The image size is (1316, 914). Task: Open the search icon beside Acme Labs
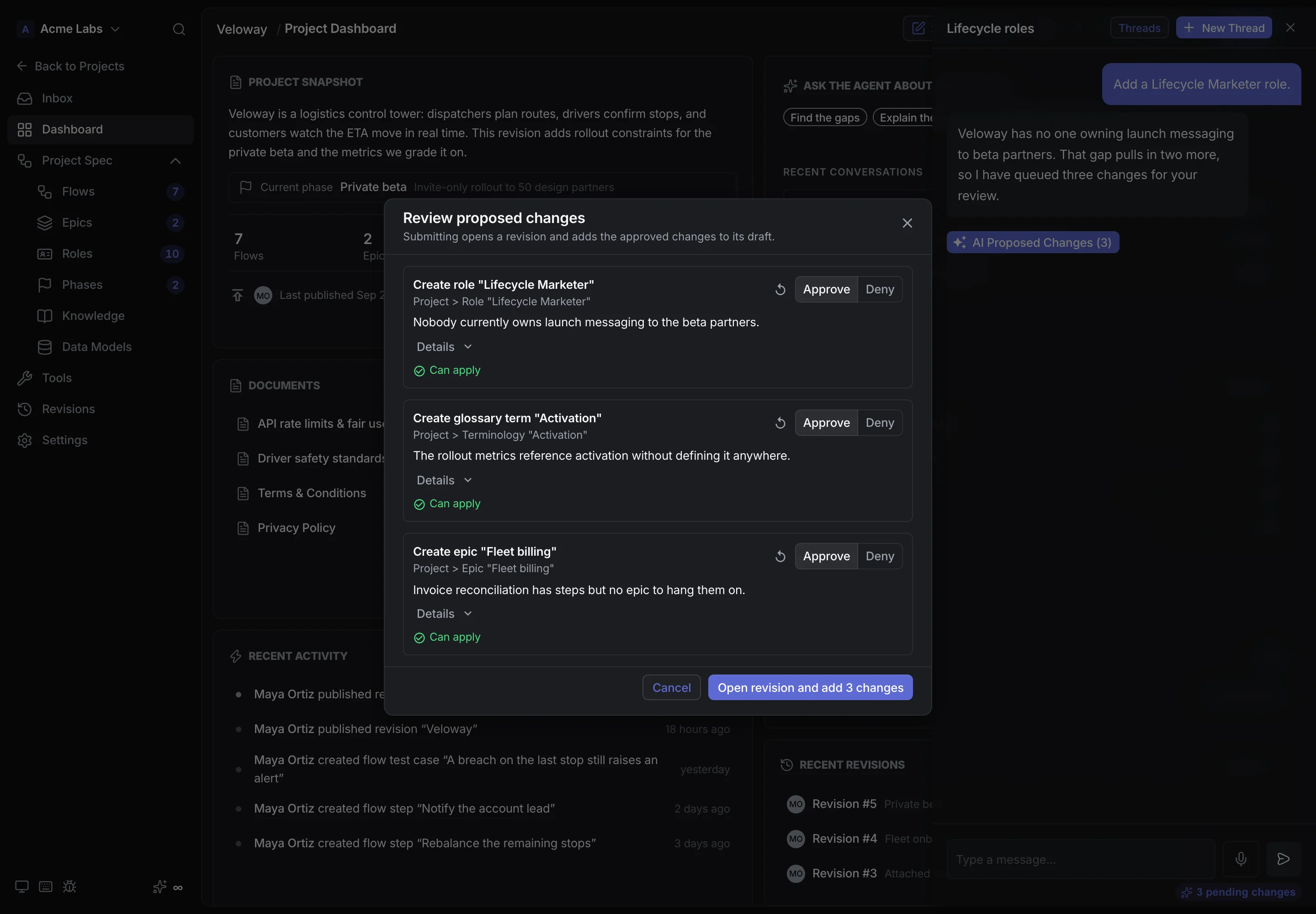(179, 29)
